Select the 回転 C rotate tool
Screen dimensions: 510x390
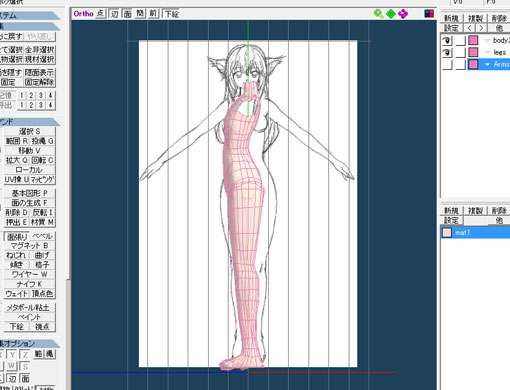[43, 160]
